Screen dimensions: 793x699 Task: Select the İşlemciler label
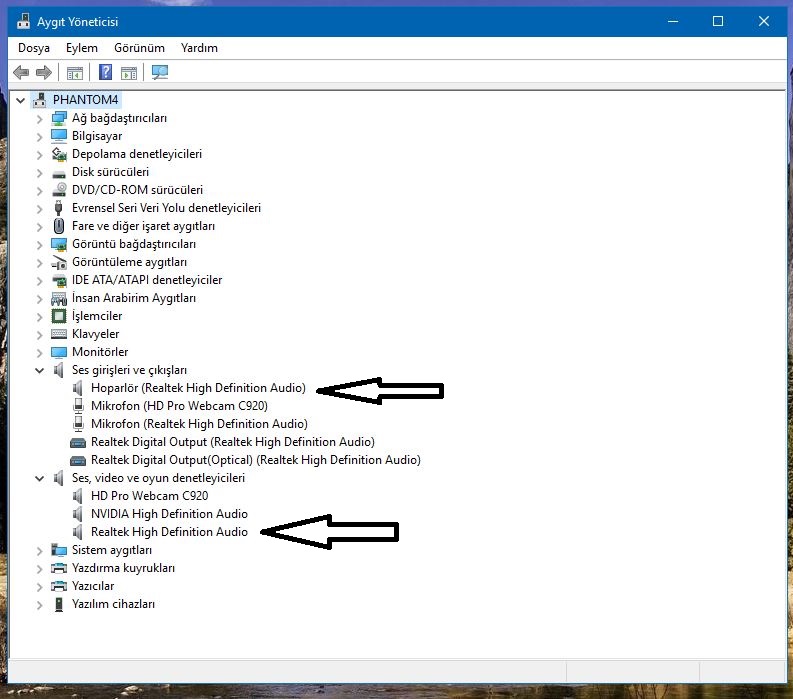coord(97,316)
